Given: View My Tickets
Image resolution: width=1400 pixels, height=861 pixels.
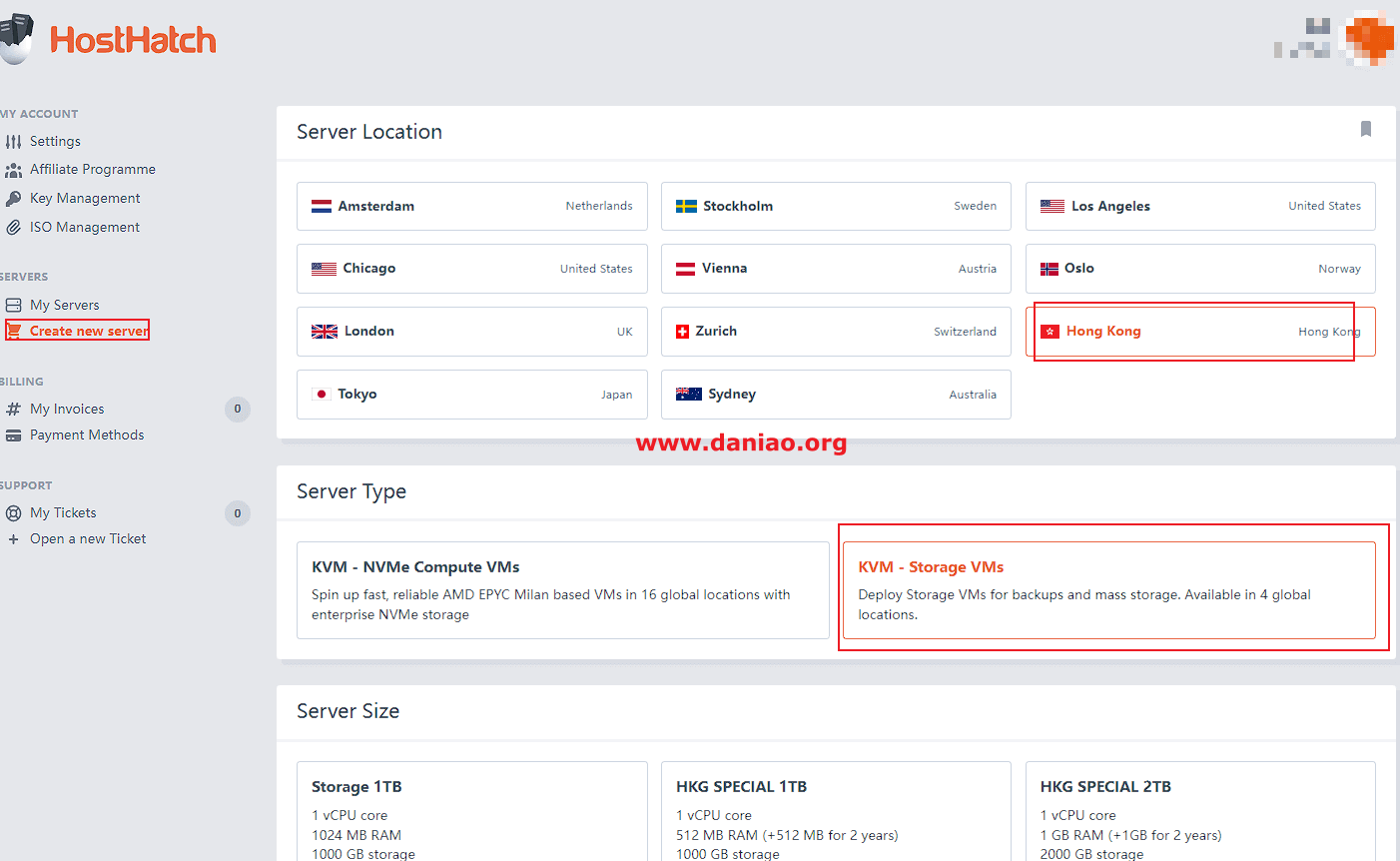Looking at the screenshot, I should click(x=63, y=513).
